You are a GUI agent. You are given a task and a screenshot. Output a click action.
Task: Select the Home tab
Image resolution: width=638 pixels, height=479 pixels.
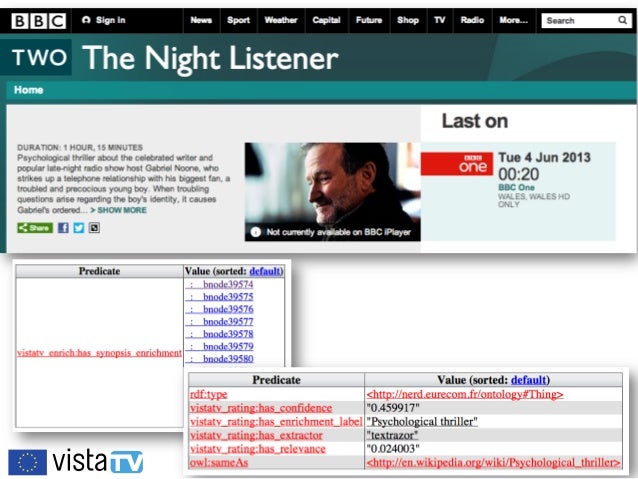point(28,90)
